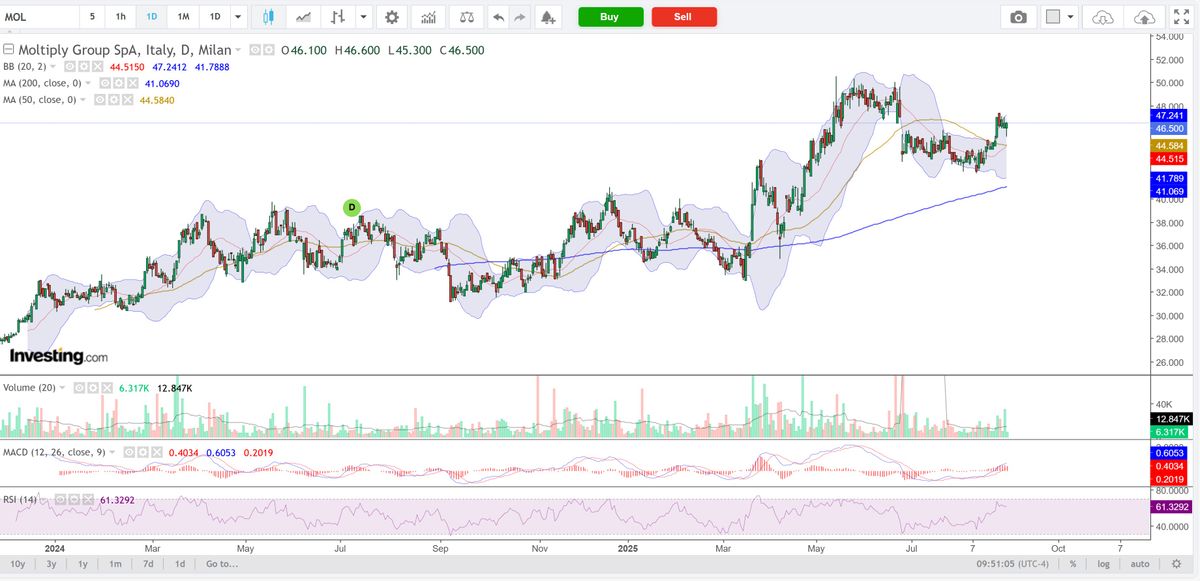
Task: Take a chart snapshot with camera icon
Action: pyautogui.click(x=1018, y=17)
